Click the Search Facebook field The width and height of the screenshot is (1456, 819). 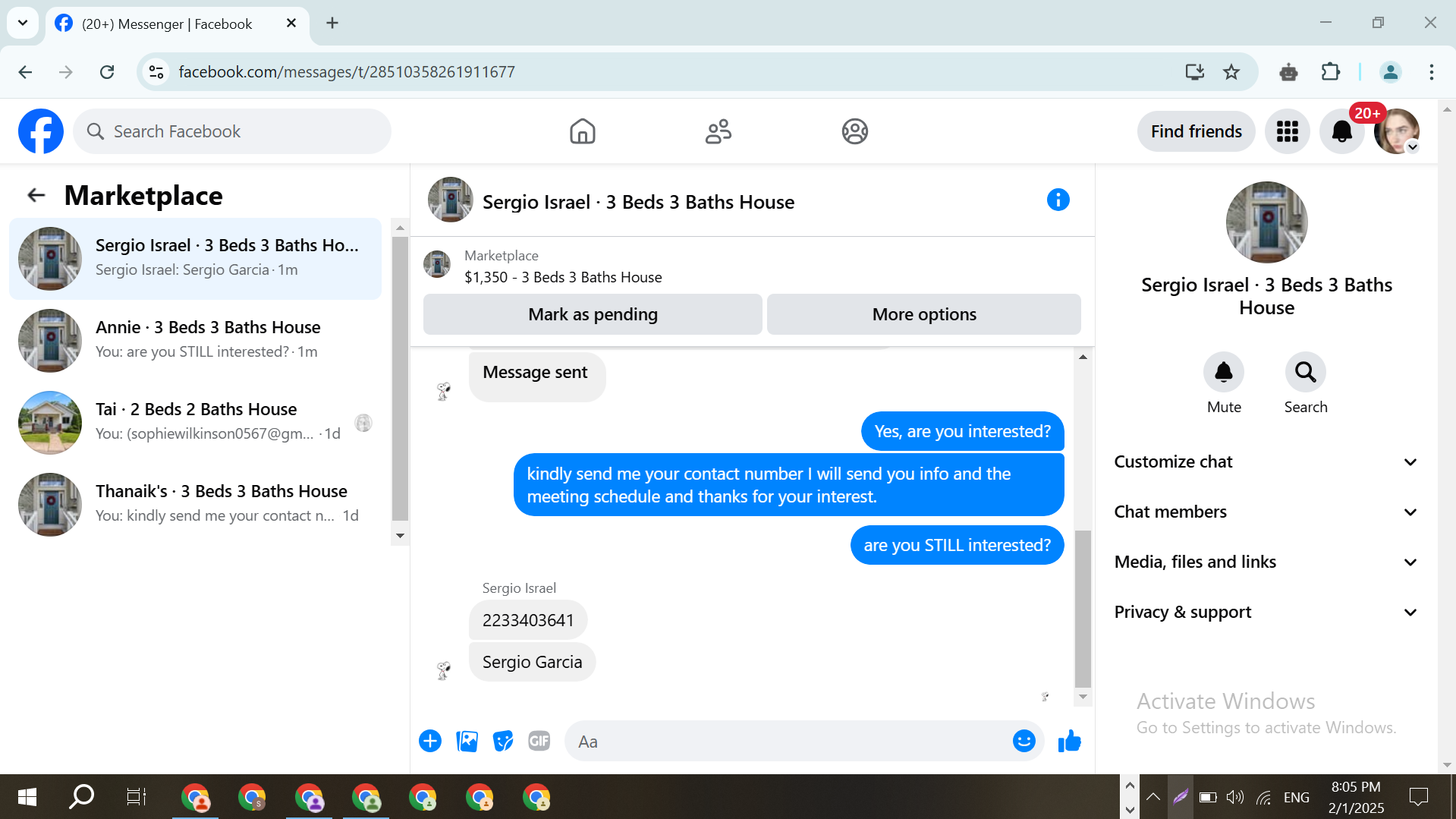(232, 131)
